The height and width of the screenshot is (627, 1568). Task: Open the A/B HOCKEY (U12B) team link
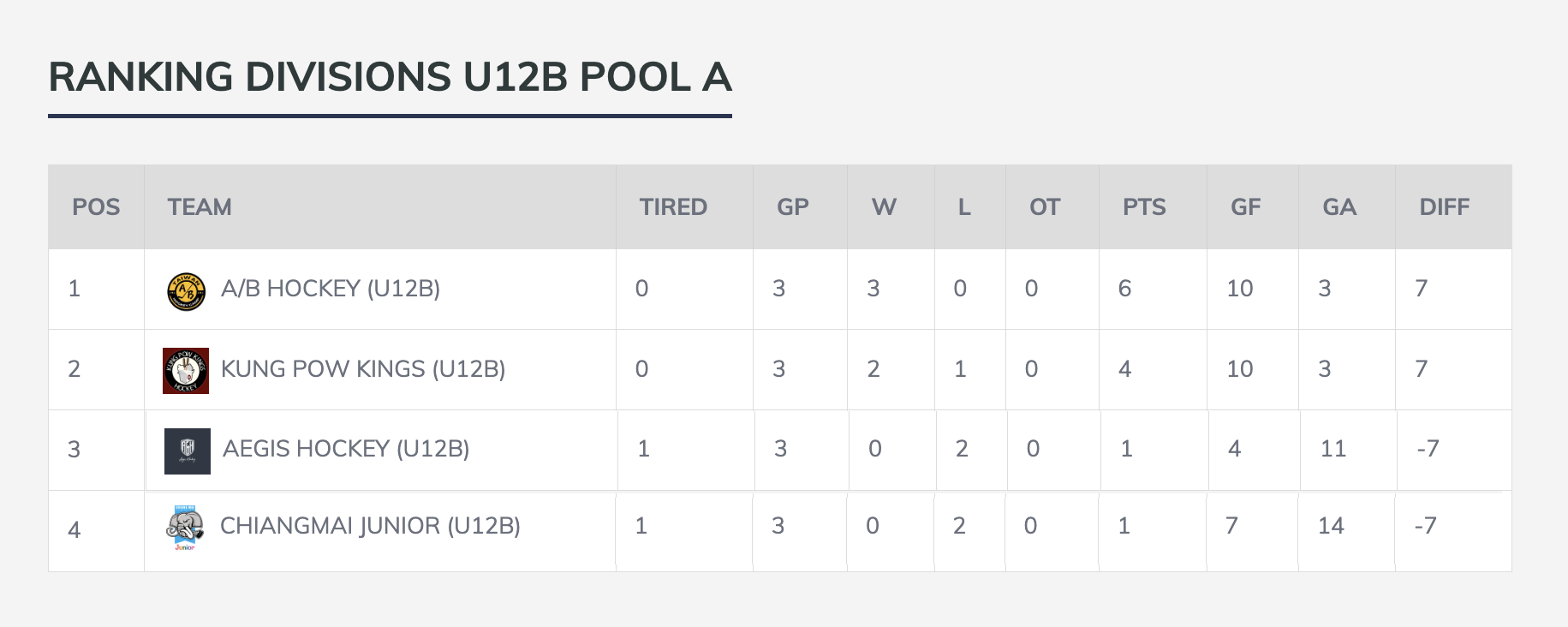331,289
